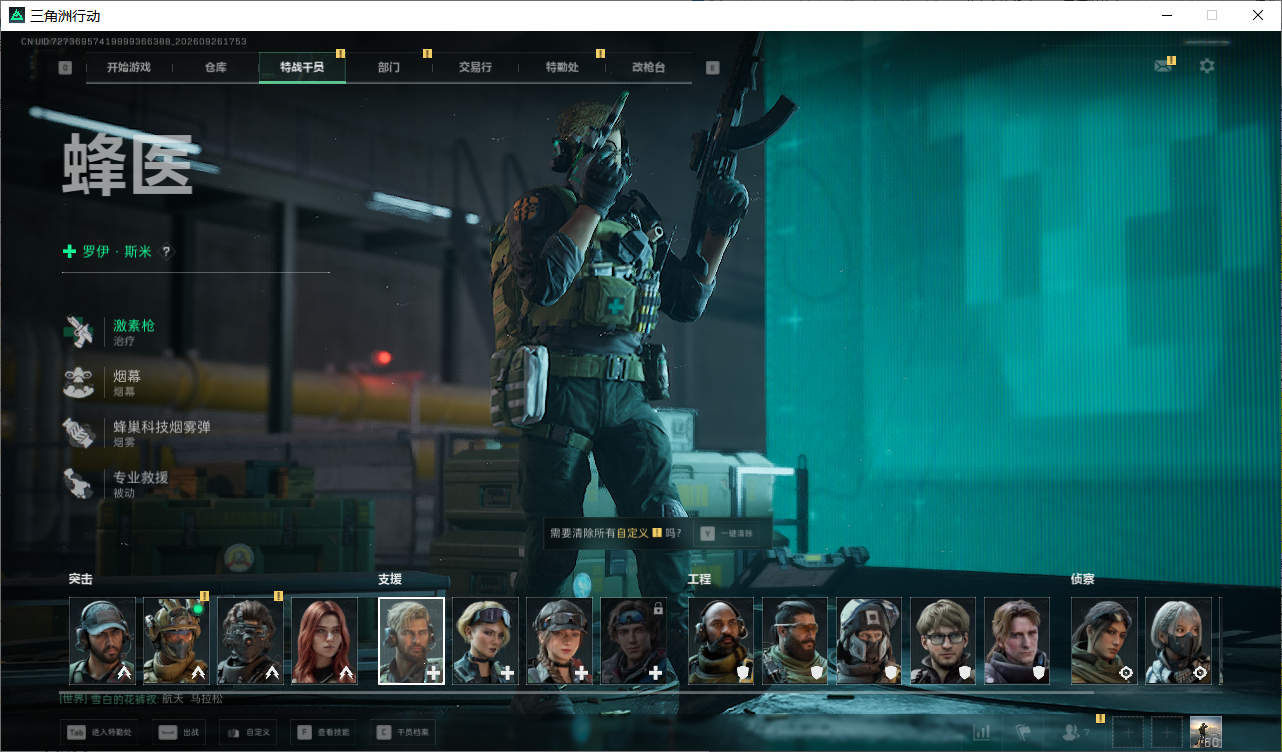Open the 交易行 tab

coord(475,67)
